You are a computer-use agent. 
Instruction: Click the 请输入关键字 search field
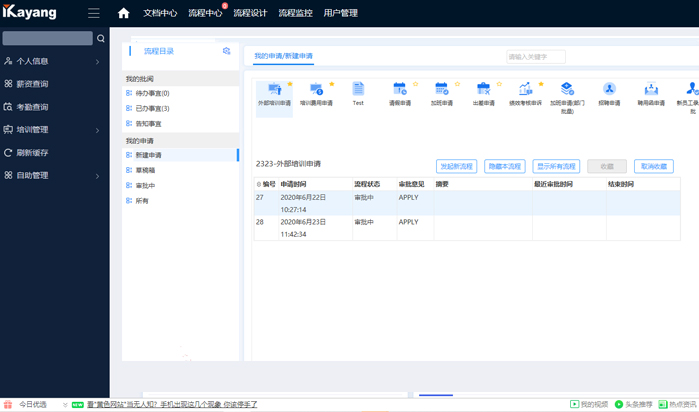point(535,57)
